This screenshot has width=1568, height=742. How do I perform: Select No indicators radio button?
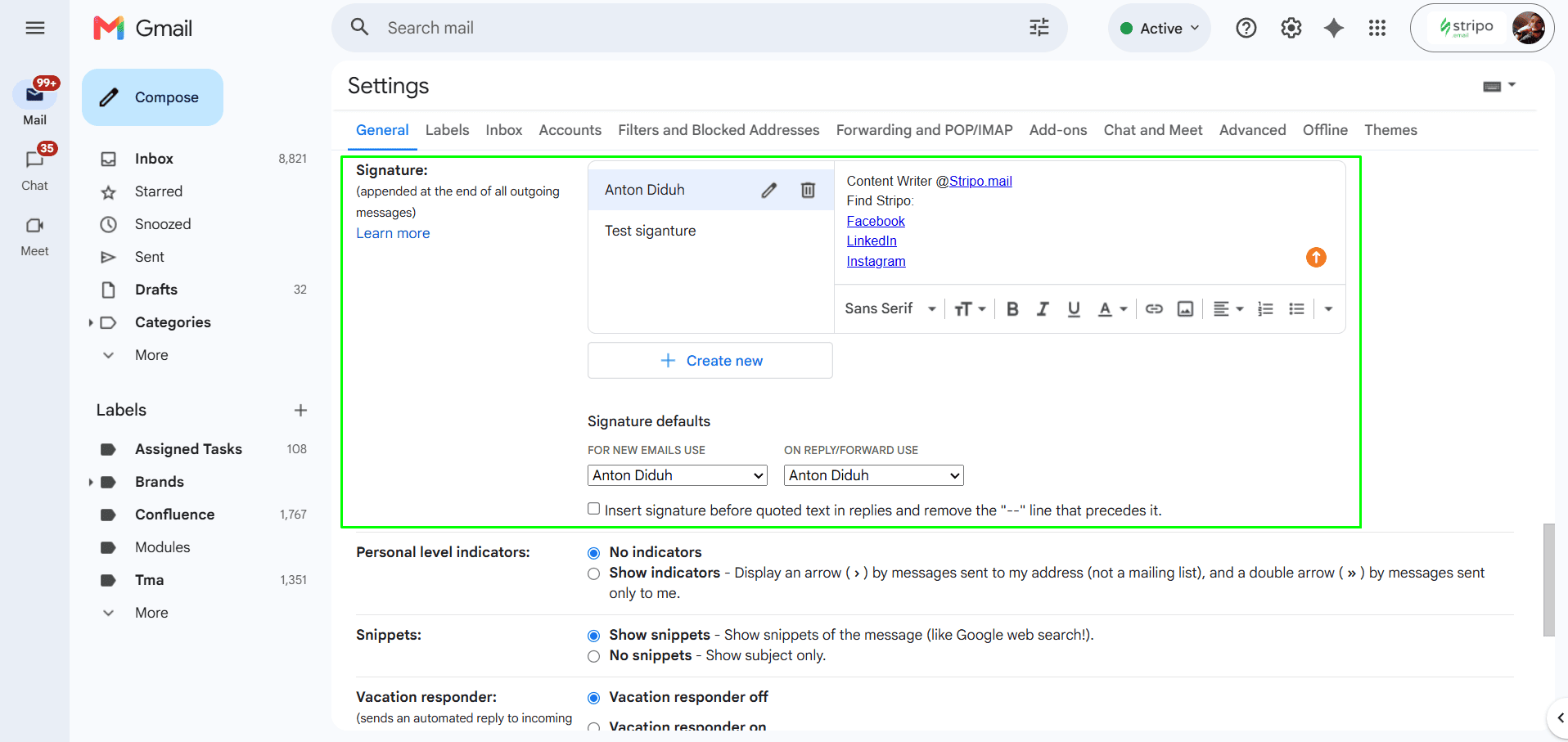[594, 553]
